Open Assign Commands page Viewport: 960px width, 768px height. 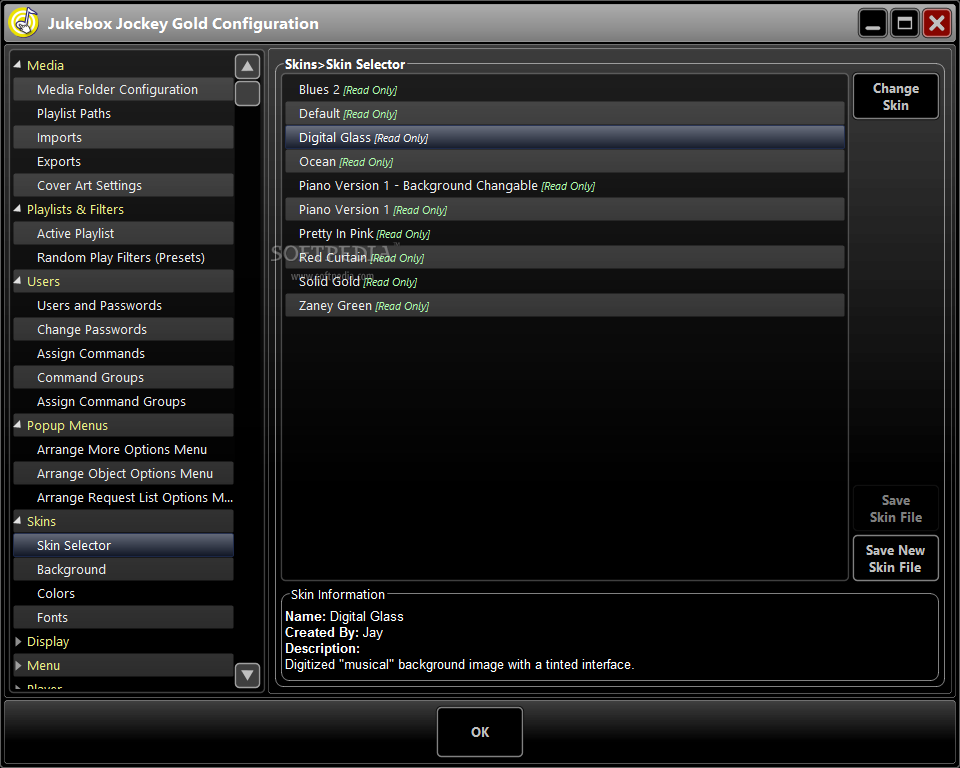click(x=123, y=353)
